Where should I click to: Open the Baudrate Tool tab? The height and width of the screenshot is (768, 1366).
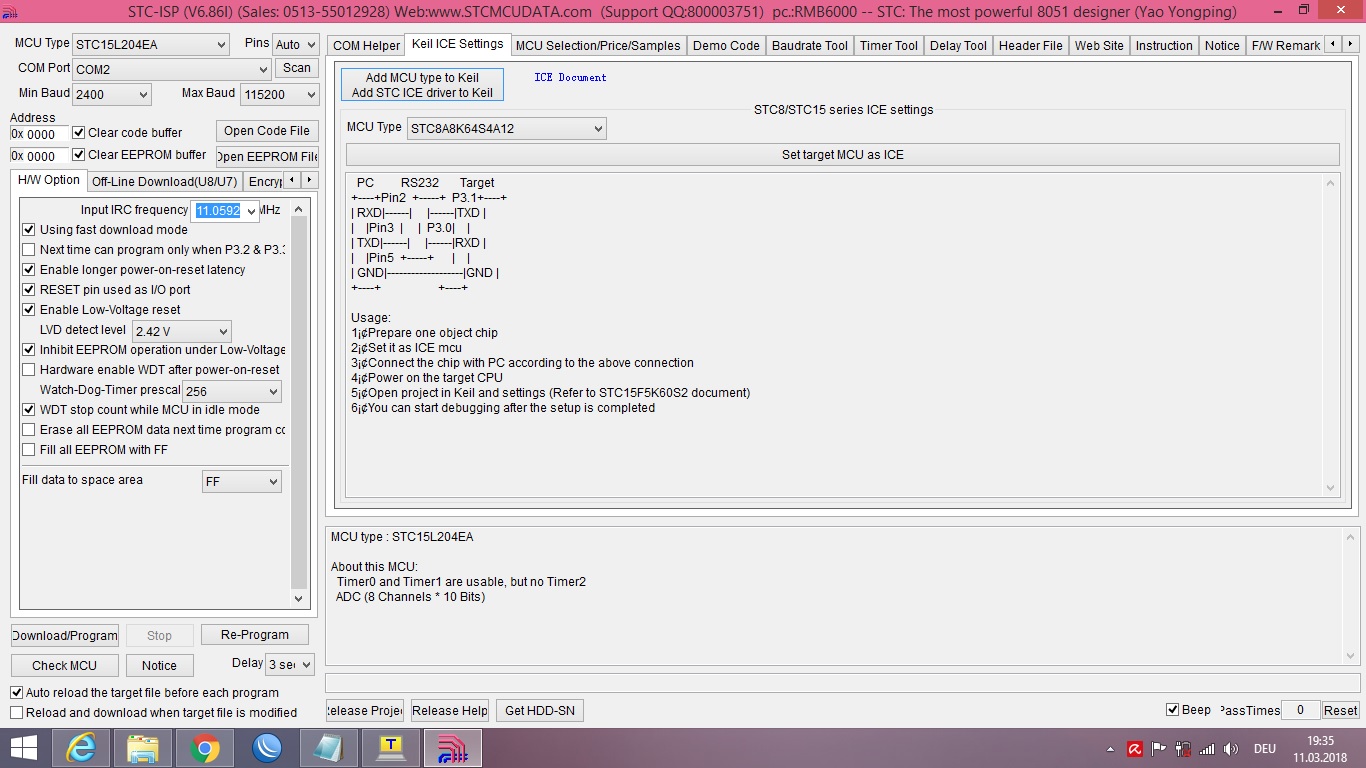[810, 46]
